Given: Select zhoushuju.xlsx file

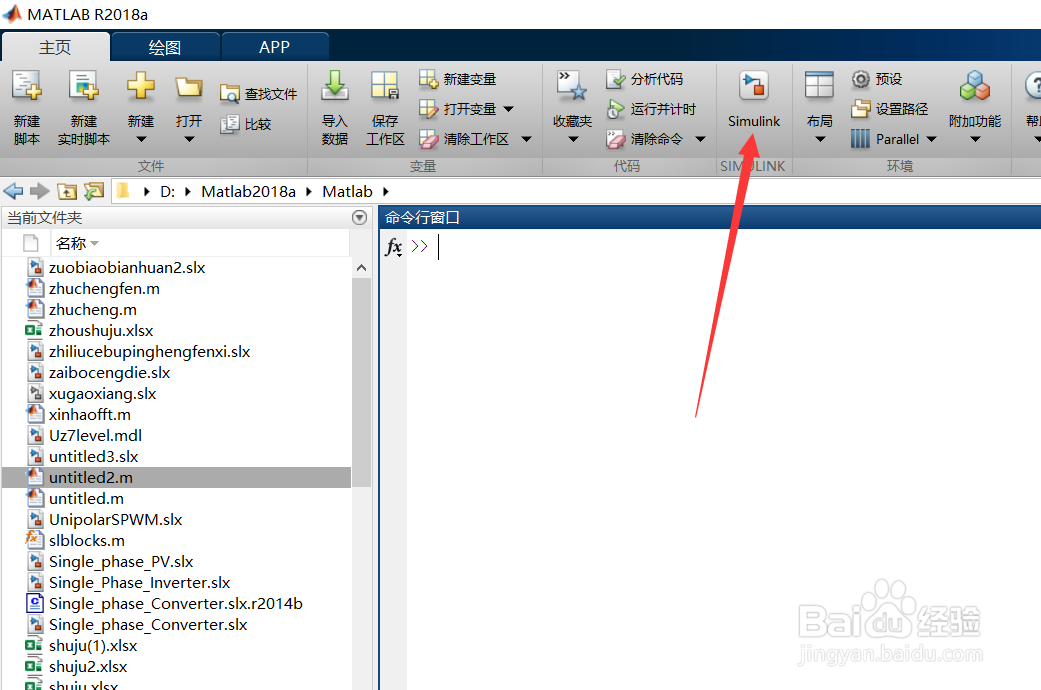Looking at the screenshot, I should 101,331.
